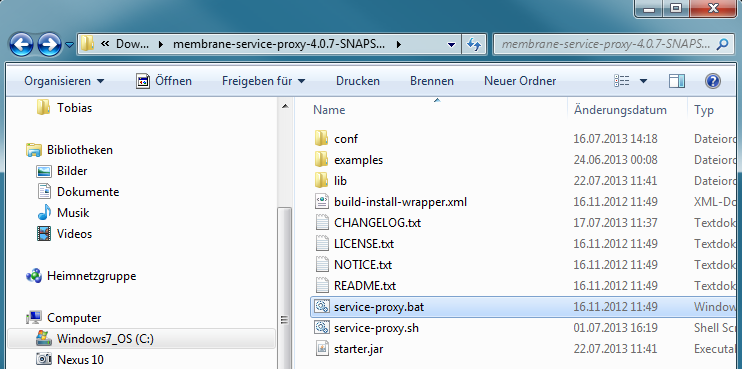Click the starter.jar file name
The image size is (742, 369).
pos(358,349)
